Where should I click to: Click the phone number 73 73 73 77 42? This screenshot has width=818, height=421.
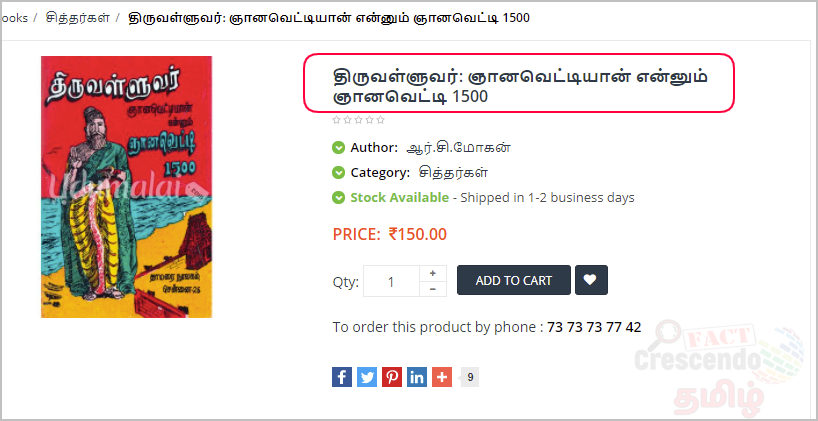tap(594, 328)
